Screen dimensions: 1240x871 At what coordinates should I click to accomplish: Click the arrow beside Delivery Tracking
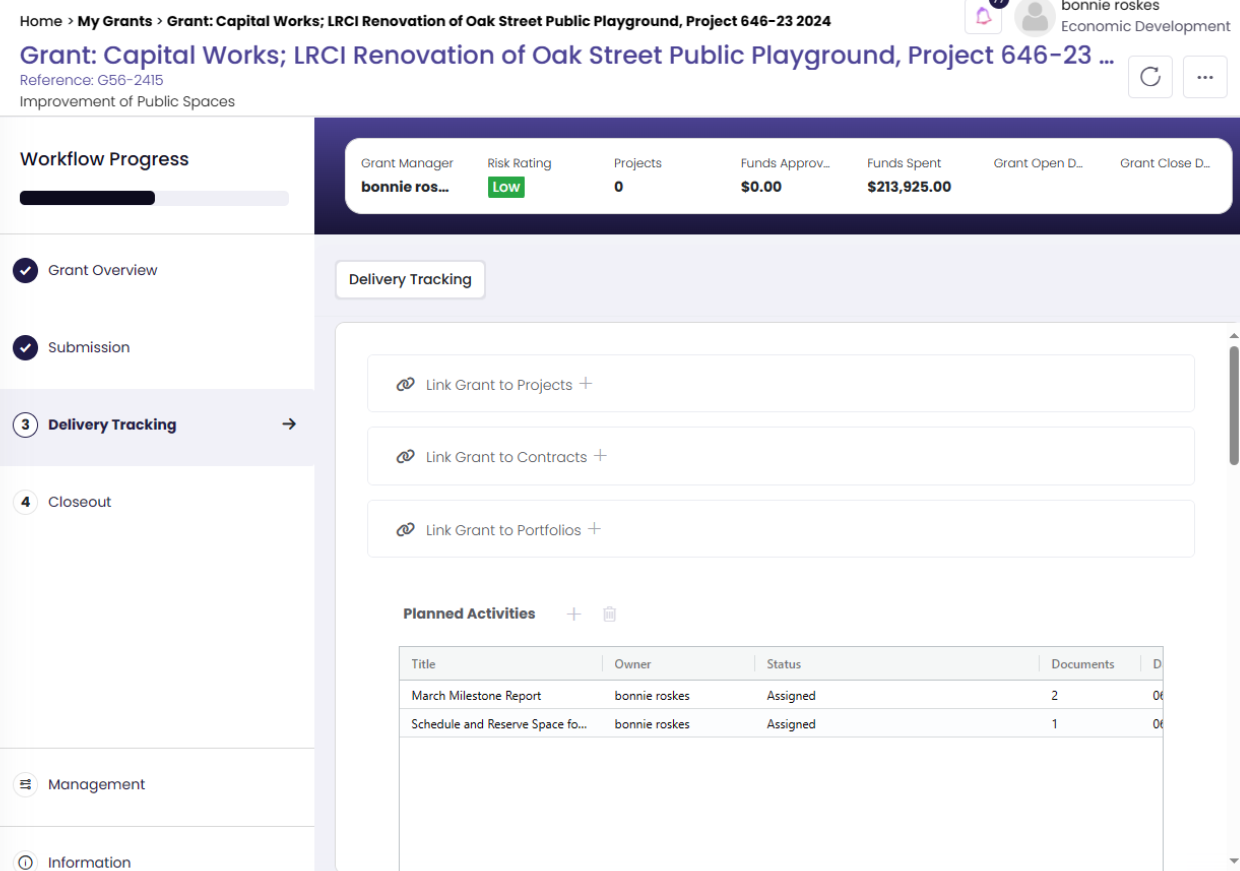[289, 424]
